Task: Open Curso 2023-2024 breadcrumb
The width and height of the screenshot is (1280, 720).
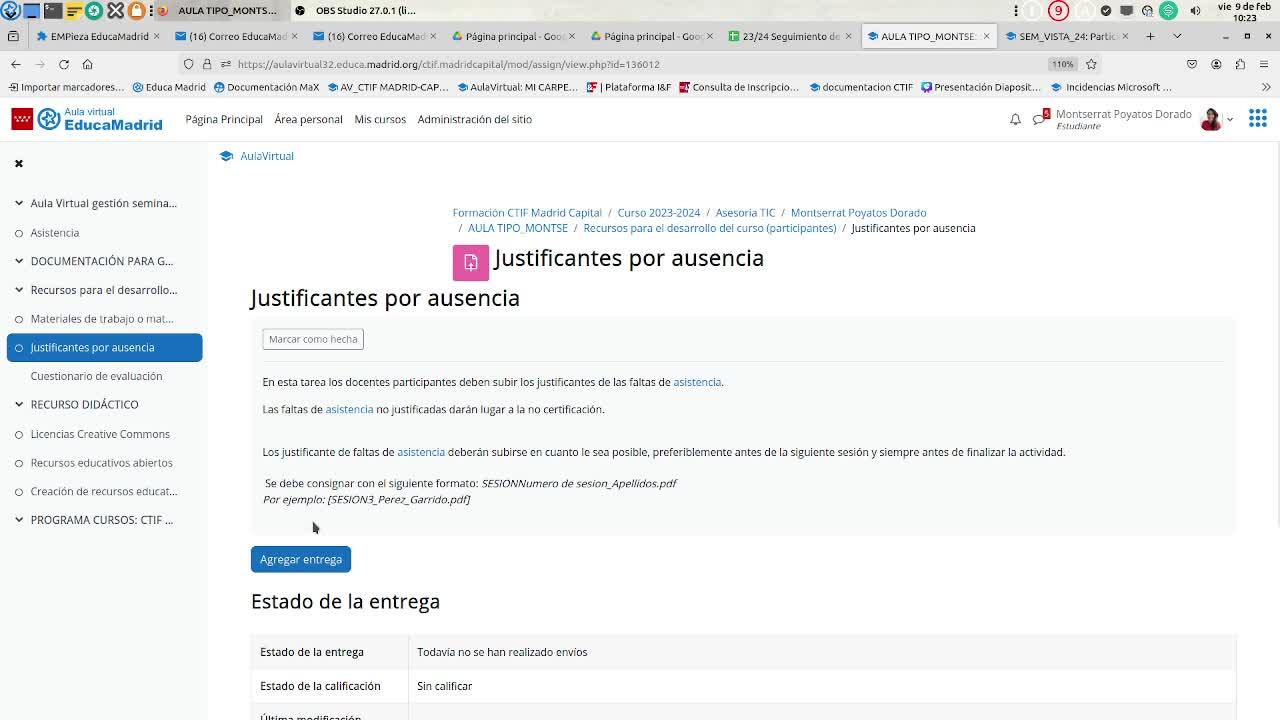Action: click(x=659, y=213)
